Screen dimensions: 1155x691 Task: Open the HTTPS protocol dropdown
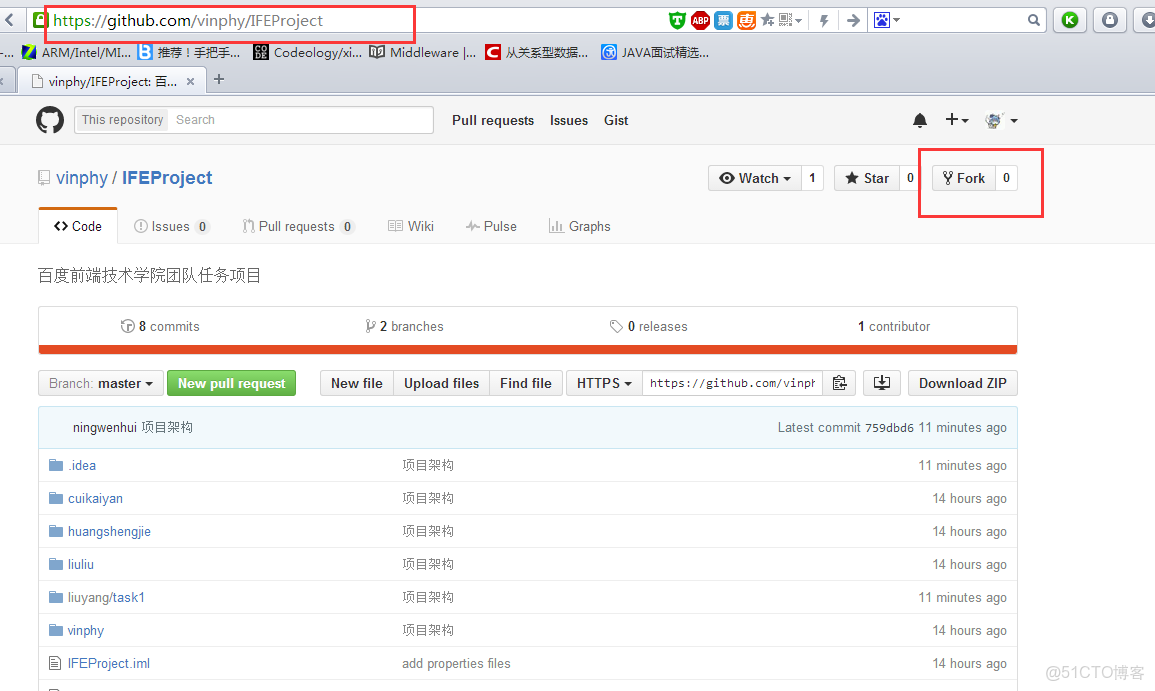click(604, 383)
